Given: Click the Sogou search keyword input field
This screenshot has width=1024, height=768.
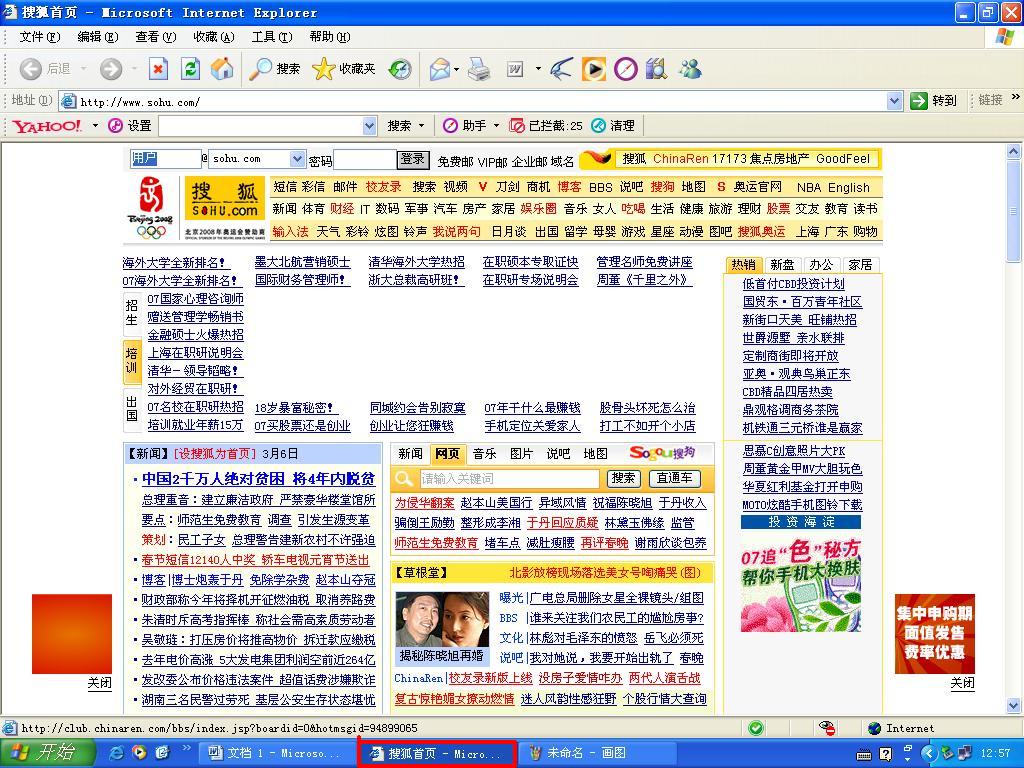Looking at the screenshot, I should click(x=509, y=479).
